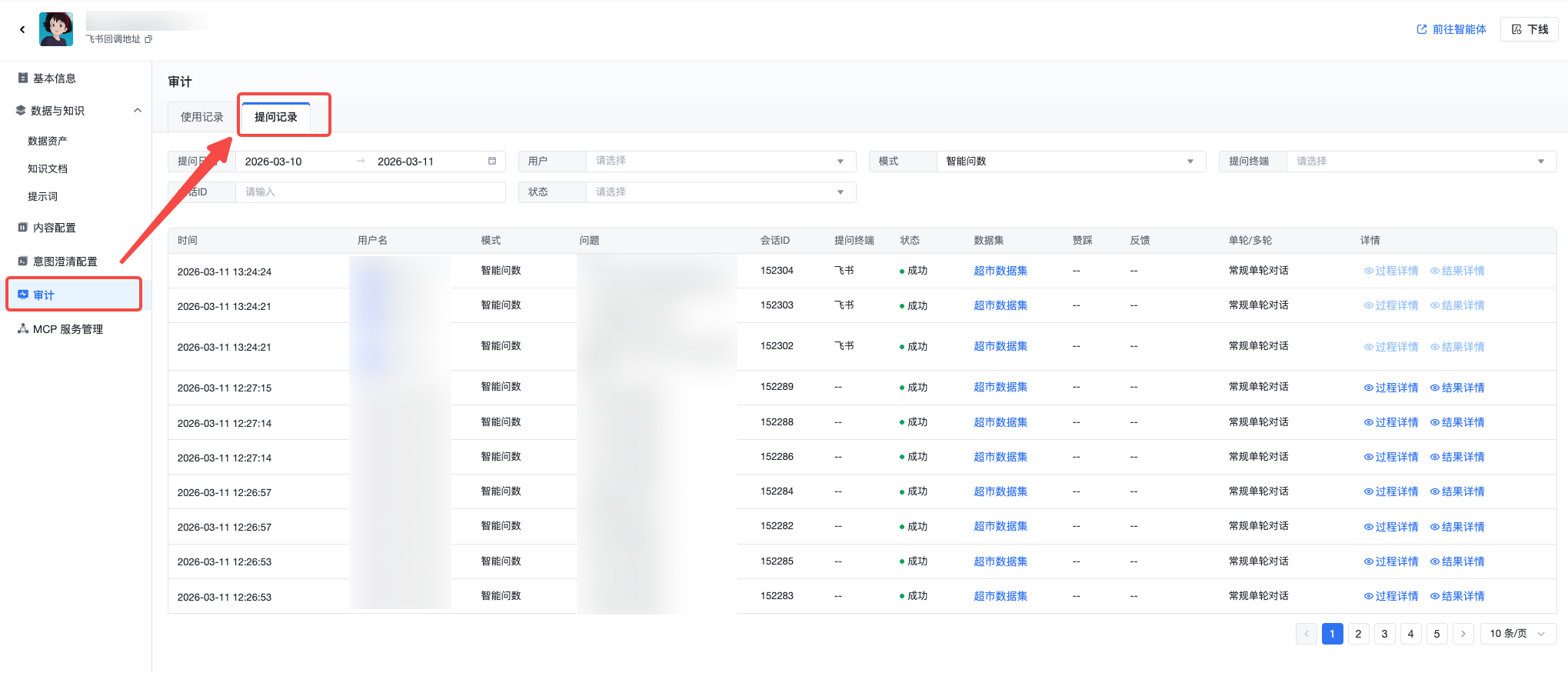Open the date range calendar icon
The width and height of the screenshot is (1568, 673).
[492, 162]
